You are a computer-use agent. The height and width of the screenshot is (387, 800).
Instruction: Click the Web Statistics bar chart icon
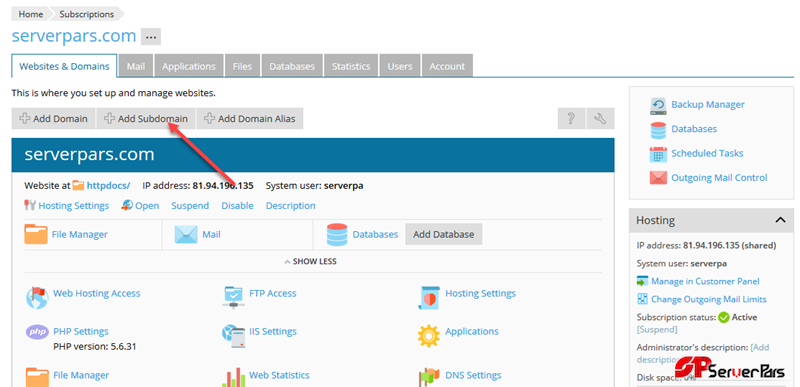click(x=233, y=377)
